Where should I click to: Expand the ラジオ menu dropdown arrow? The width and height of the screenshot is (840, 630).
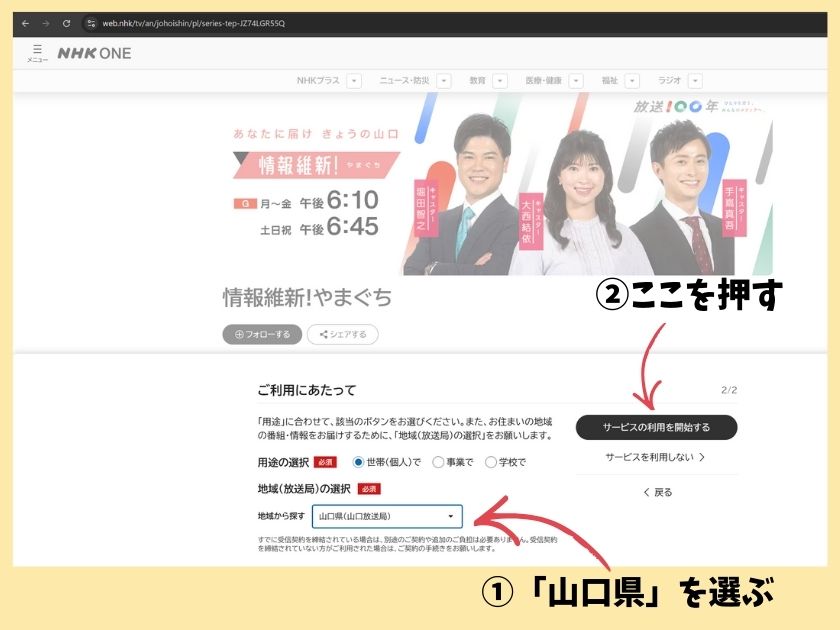(x=695, y=81)
